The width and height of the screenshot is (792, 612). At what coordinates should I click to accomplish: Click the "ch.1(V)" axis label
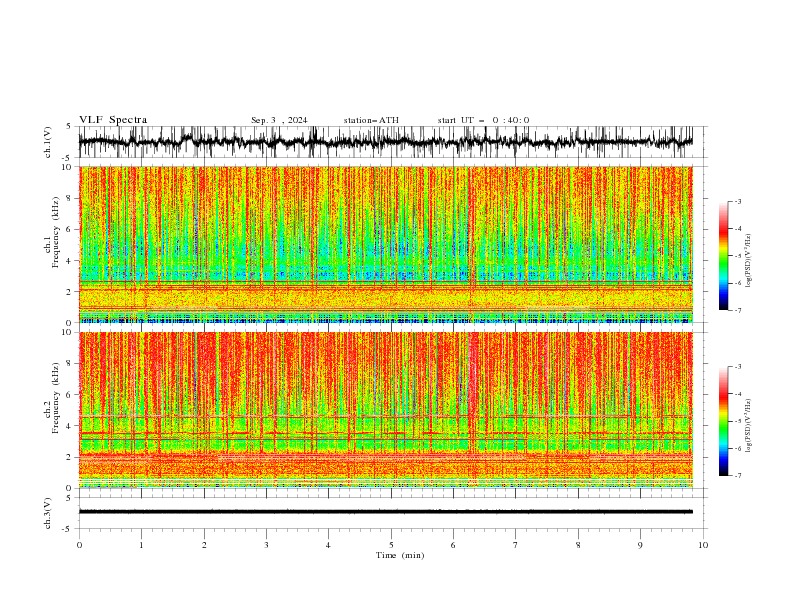48,142
